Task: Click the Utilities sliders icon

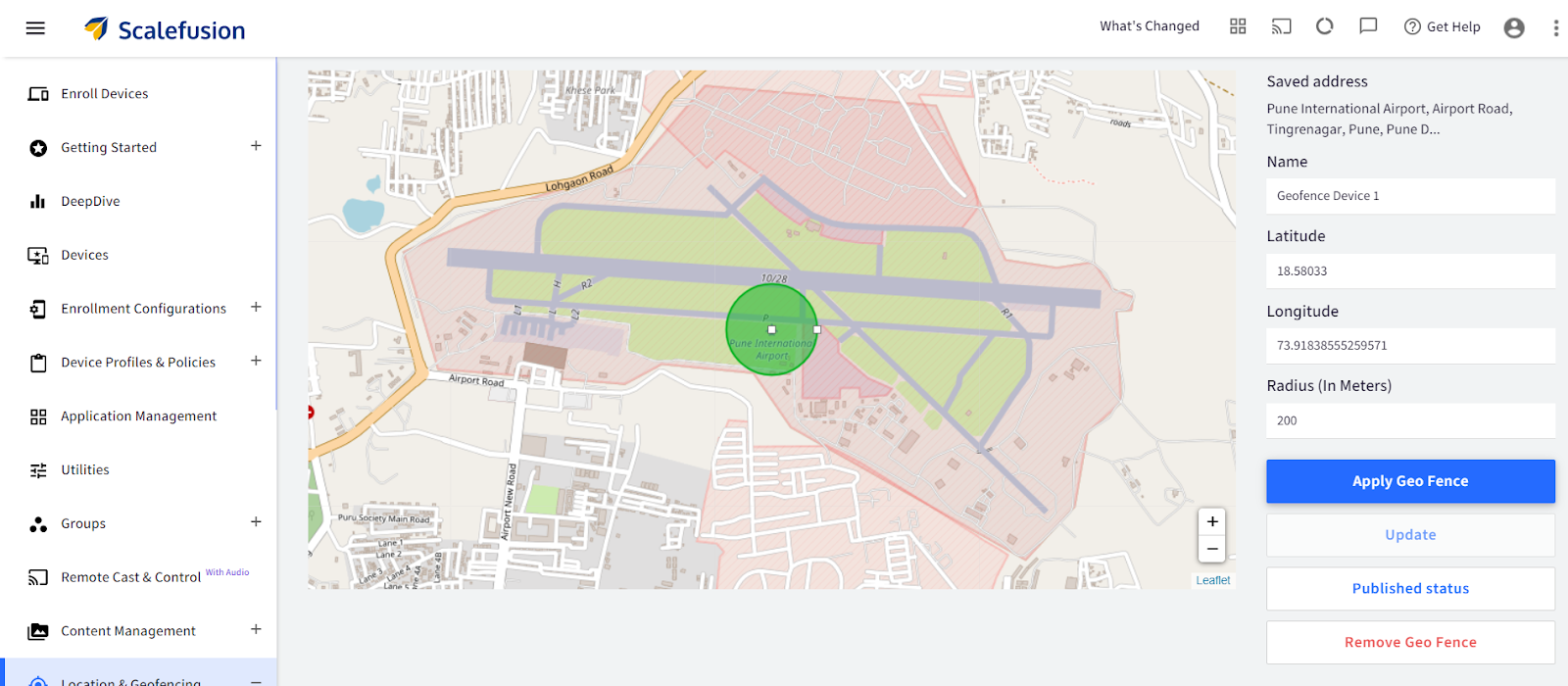Action: pos(38,470)
